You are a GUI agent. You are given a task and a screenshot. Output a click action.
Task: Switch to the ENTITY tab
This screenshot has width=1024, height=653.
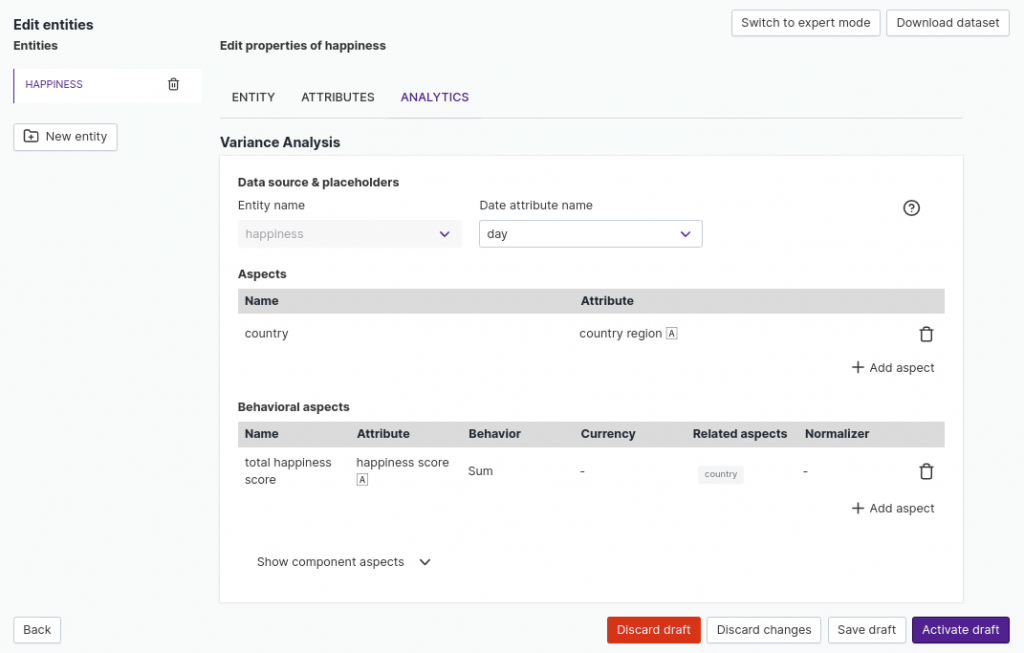click(x=253, y=97)
